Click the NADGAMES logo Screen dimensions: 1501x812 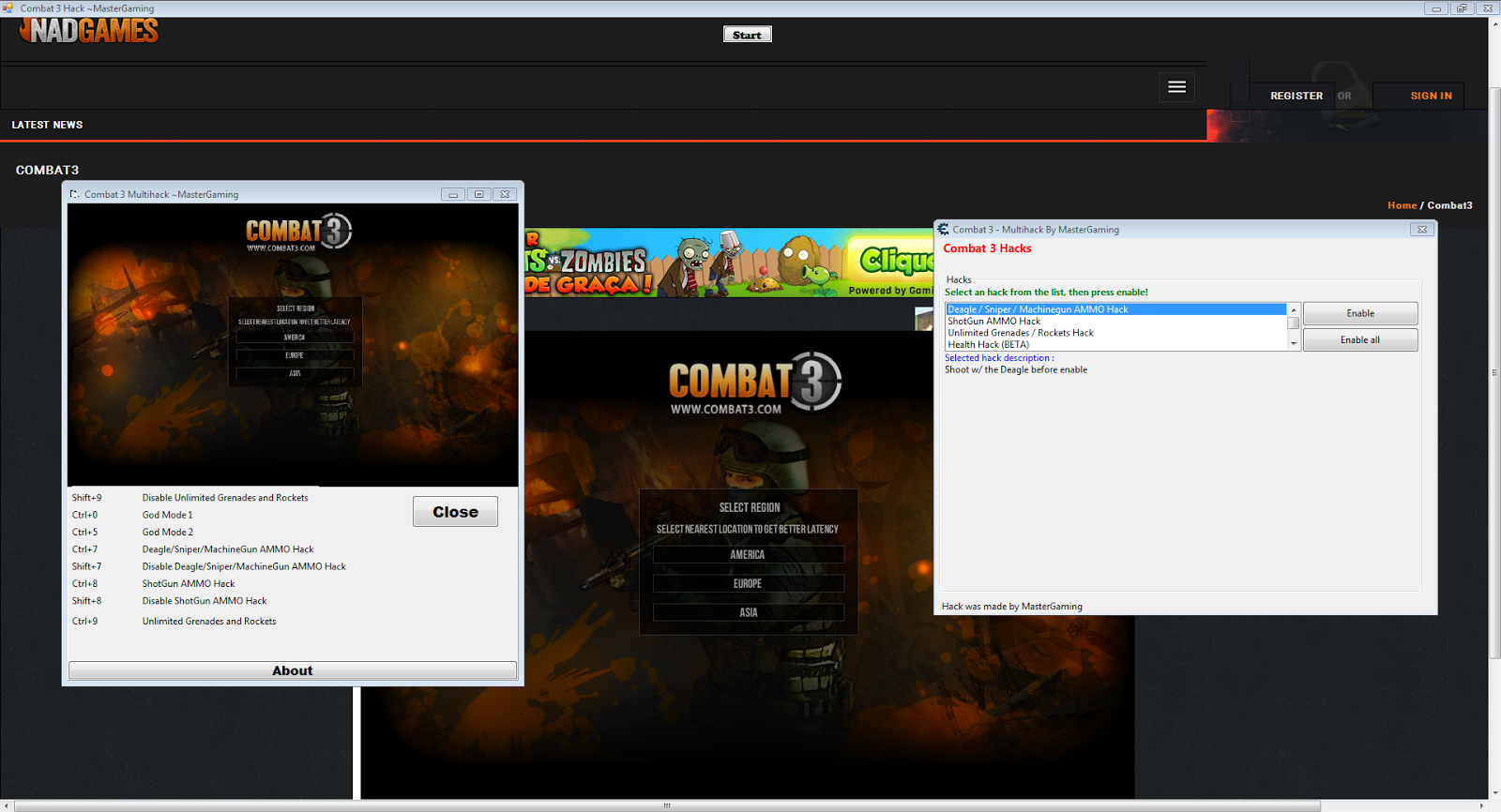[x=90, y=31]
